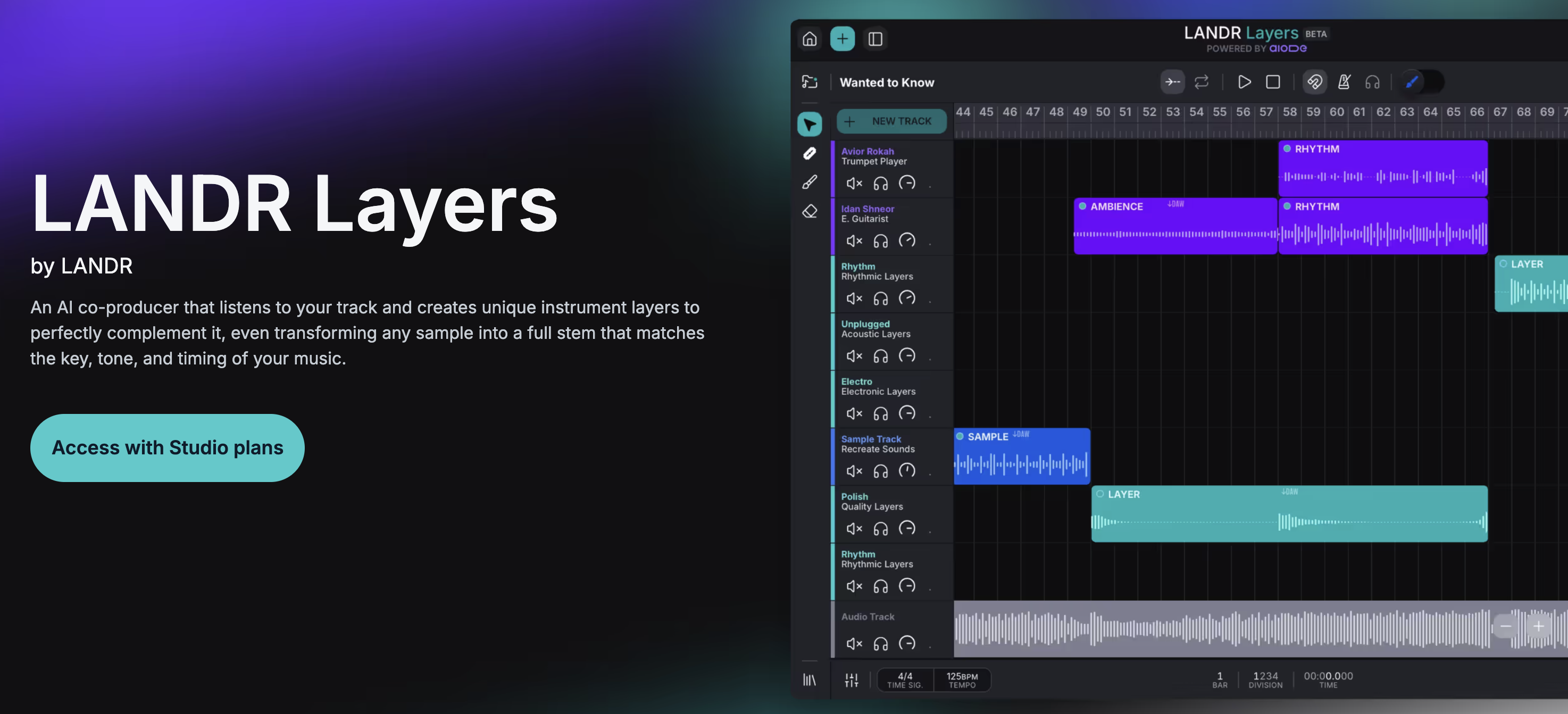Select the RHYTHM clip on trumpet track

[x=1383, y=169]
